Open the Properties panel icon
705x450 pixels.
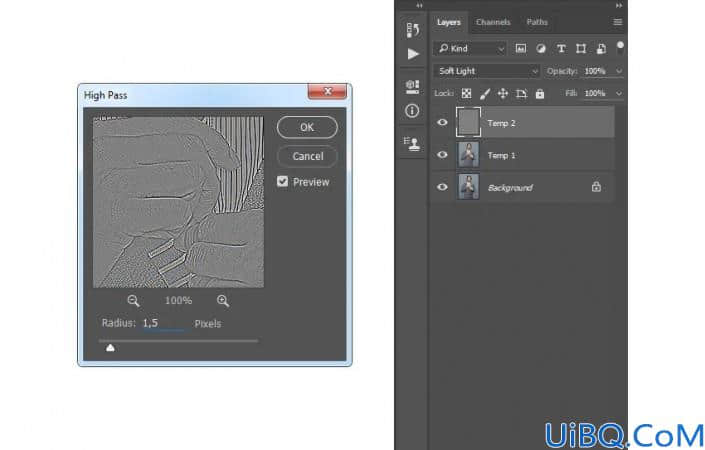coord(412,86)
